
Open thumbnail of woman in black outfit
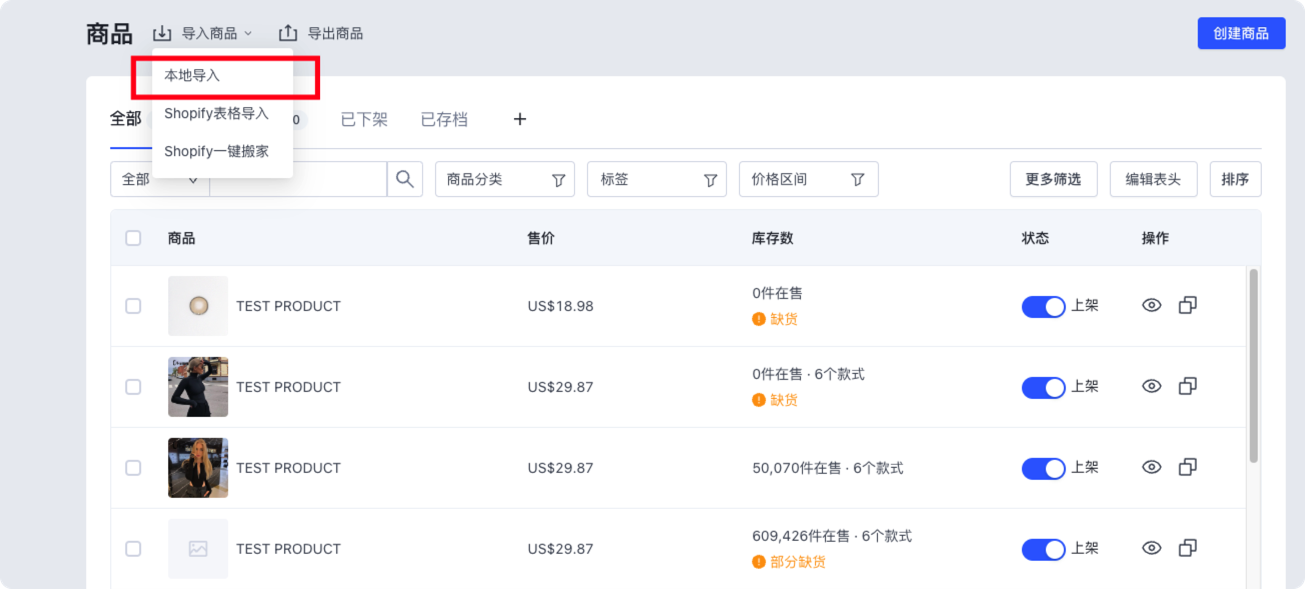coord(198,387)
